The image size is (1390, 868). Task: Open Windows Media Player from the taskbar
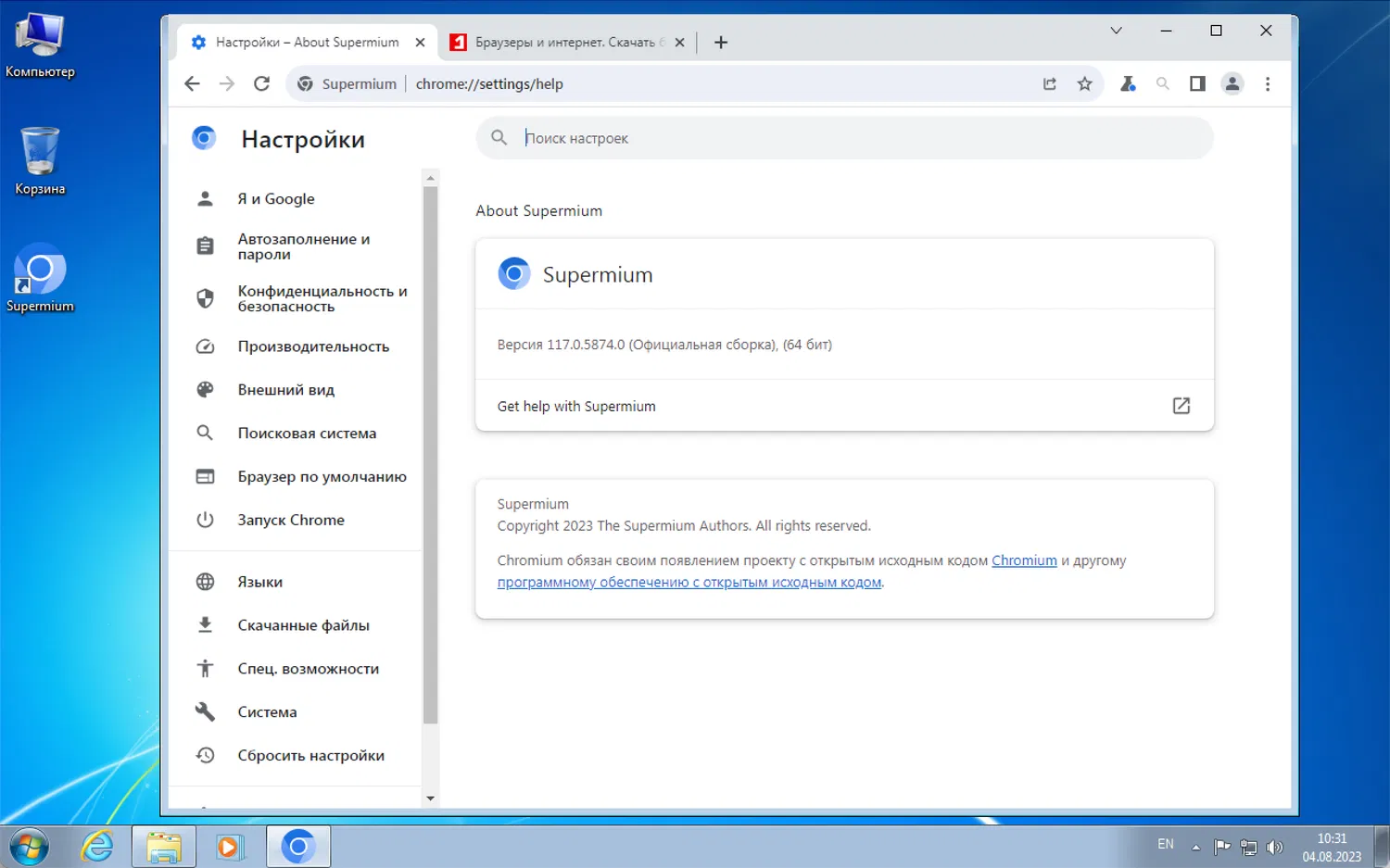click(230, 847)
